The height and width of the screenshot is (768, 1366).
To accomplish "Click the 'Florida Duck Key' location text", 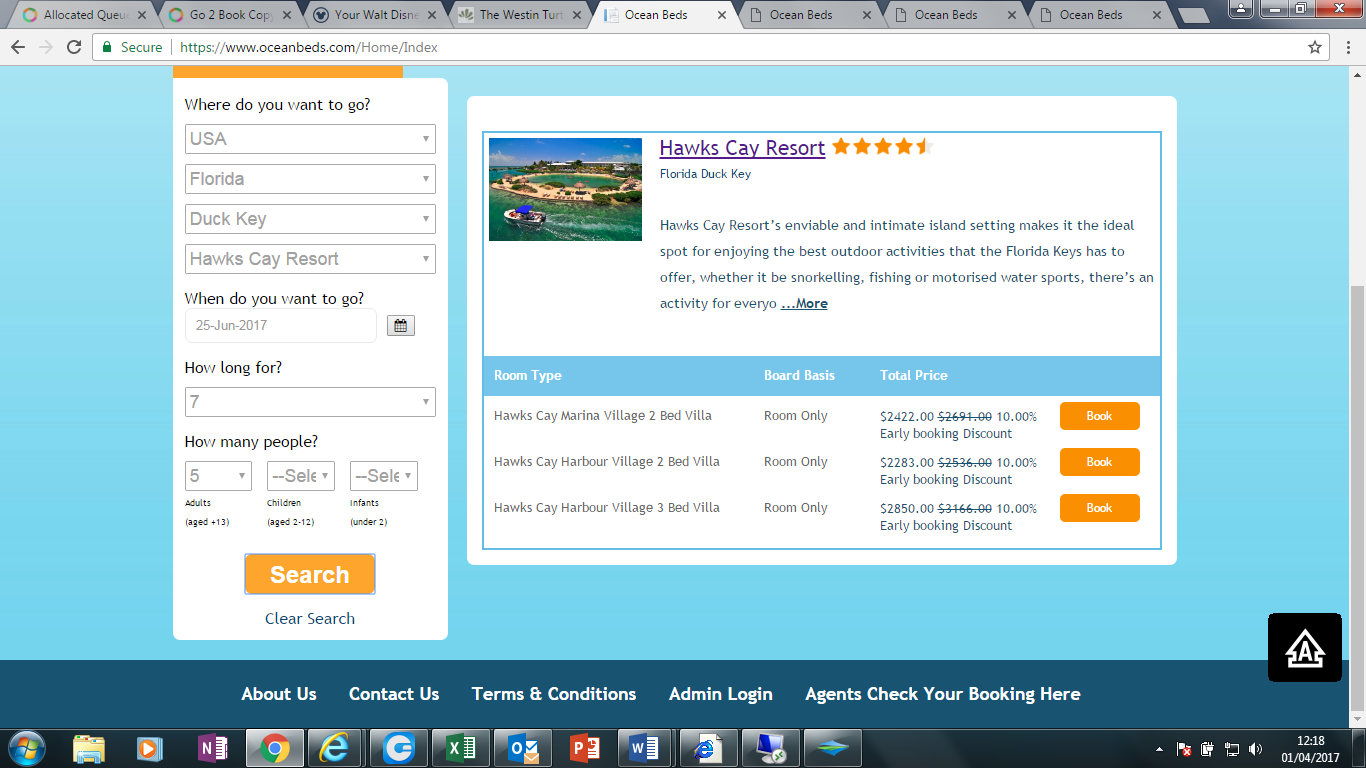I will pos(705,174).
